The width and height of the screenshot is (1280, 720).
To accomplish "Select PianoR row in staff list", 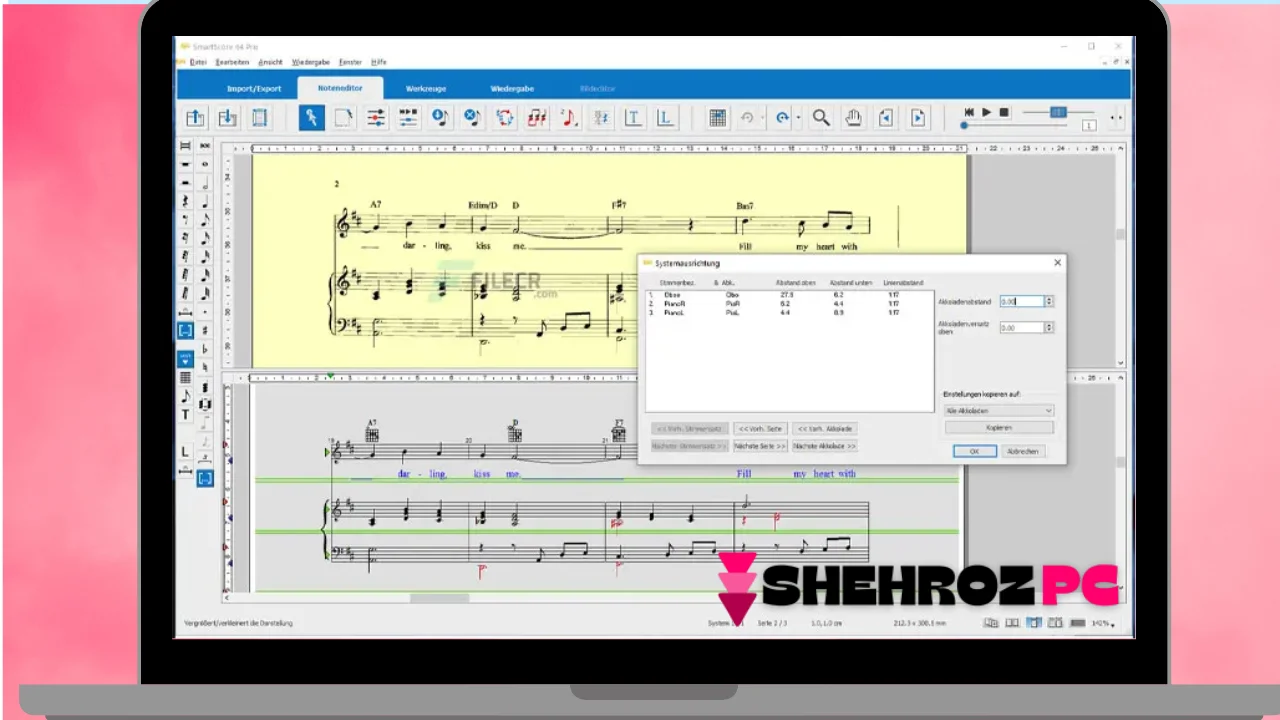I will point(788,303).
